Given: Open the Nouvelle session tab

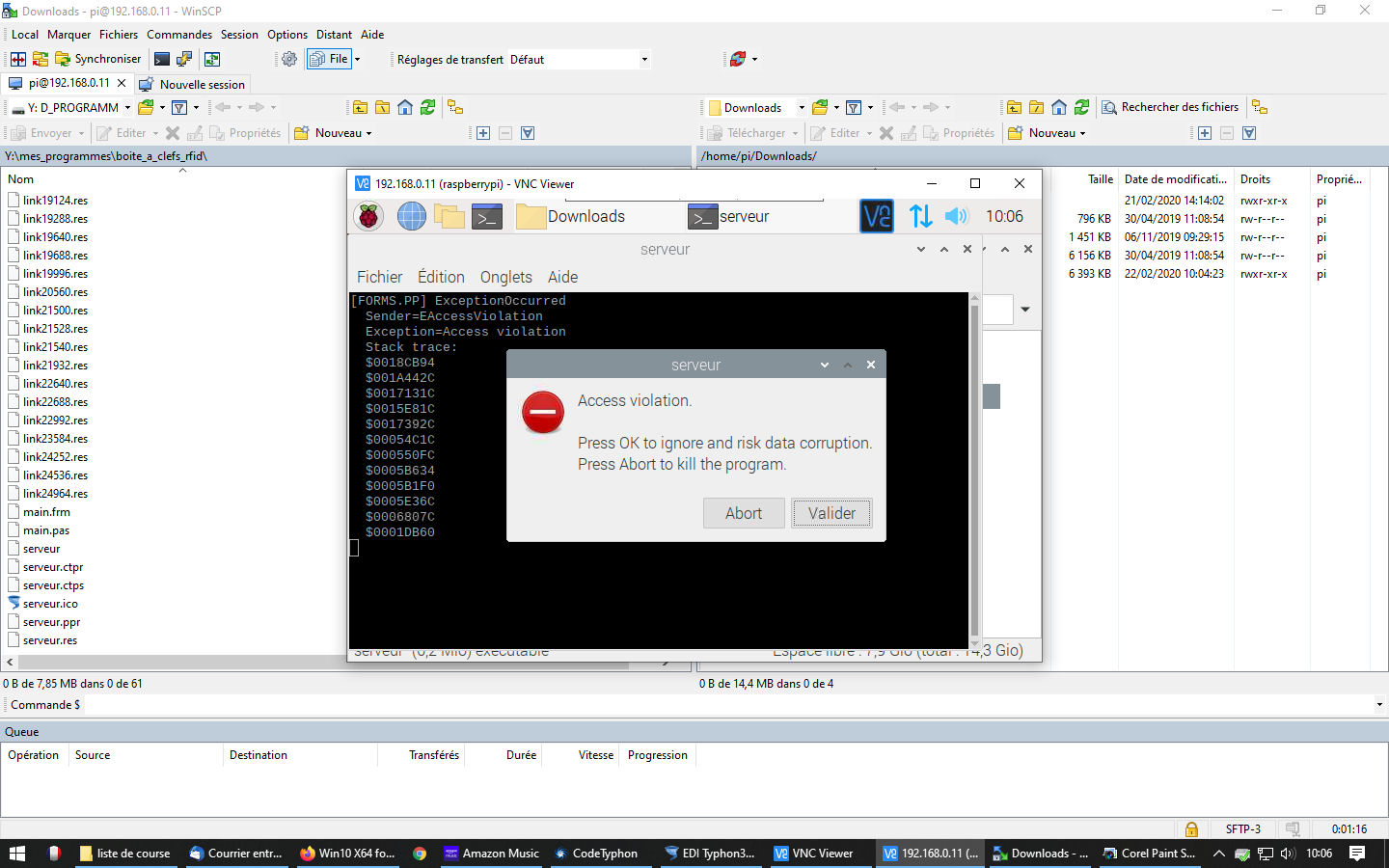Looking at the screenshot, I should coord(193,84).
